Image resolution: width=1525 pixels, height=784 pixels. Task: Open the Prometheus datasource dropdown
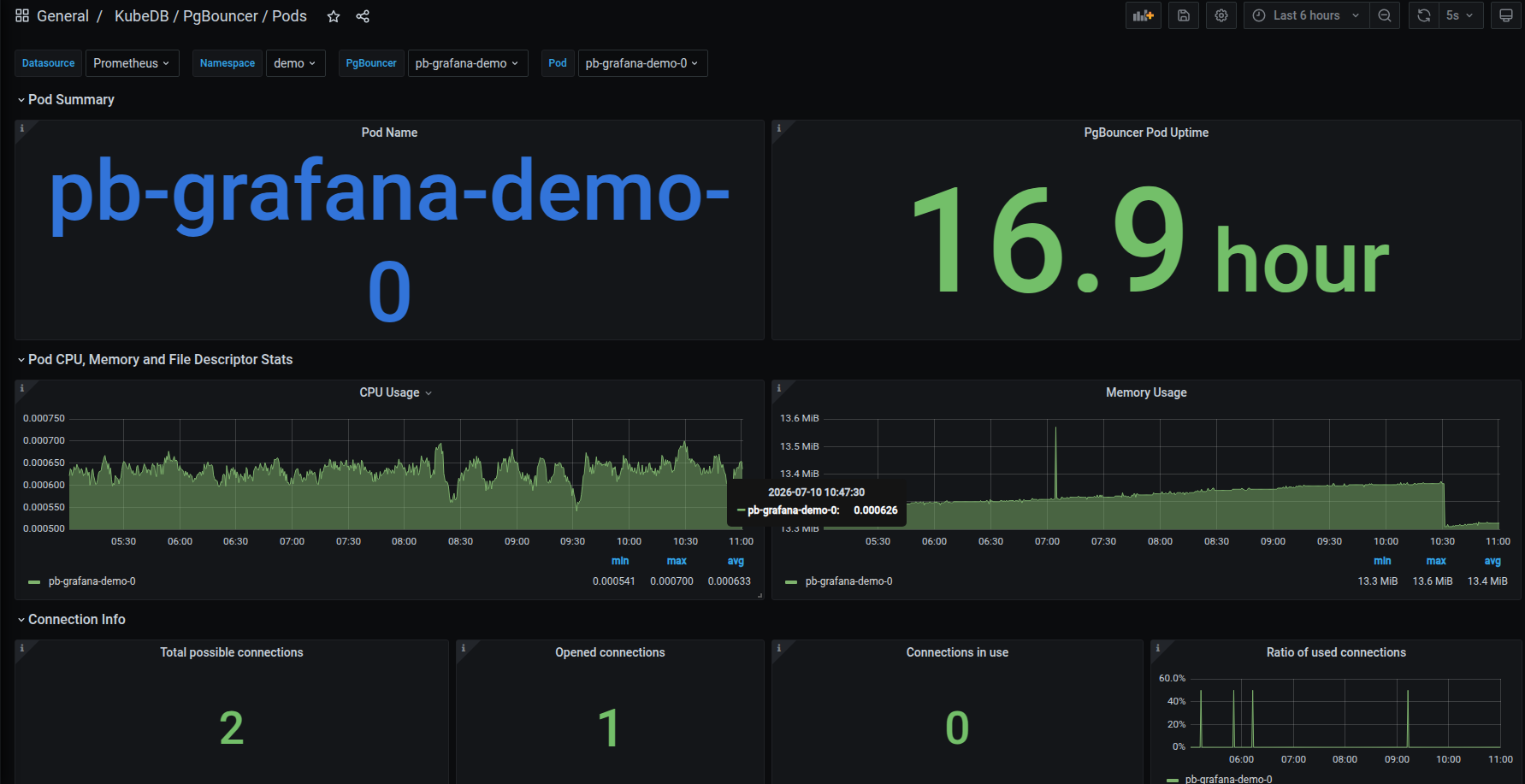132,63
